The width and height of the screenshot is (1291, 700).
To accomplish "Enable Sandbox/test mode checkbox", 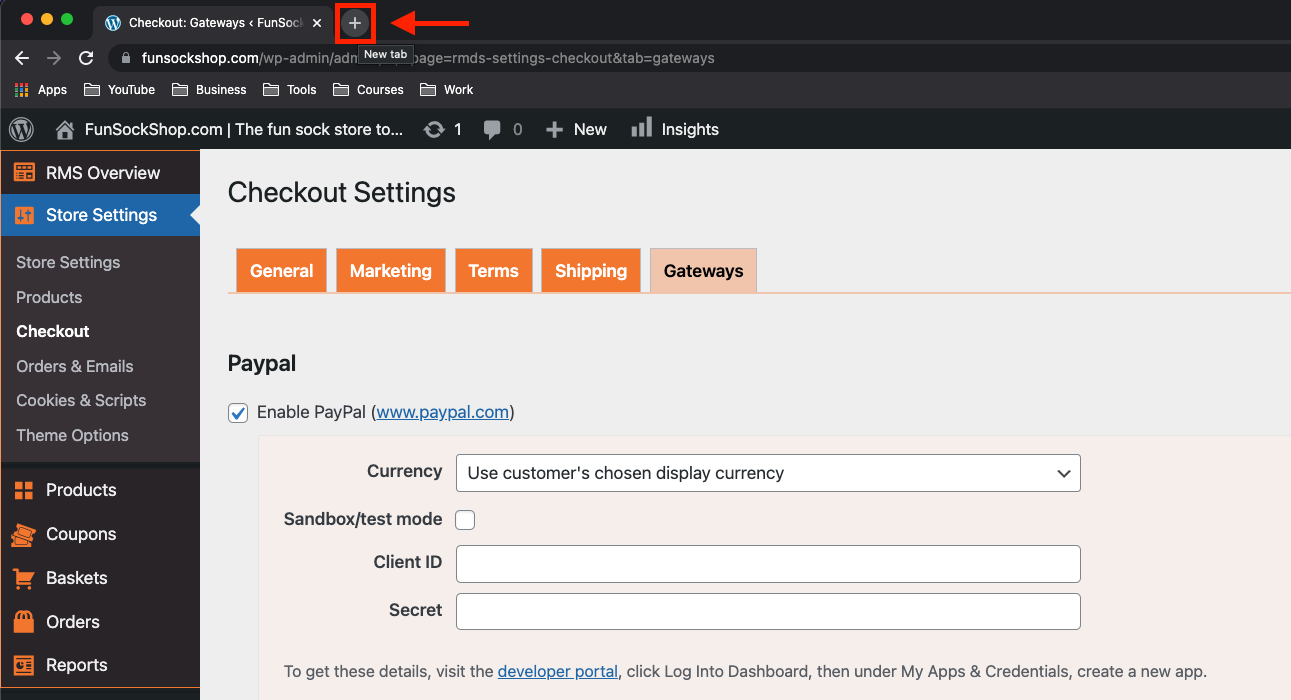I will (465, 520).
